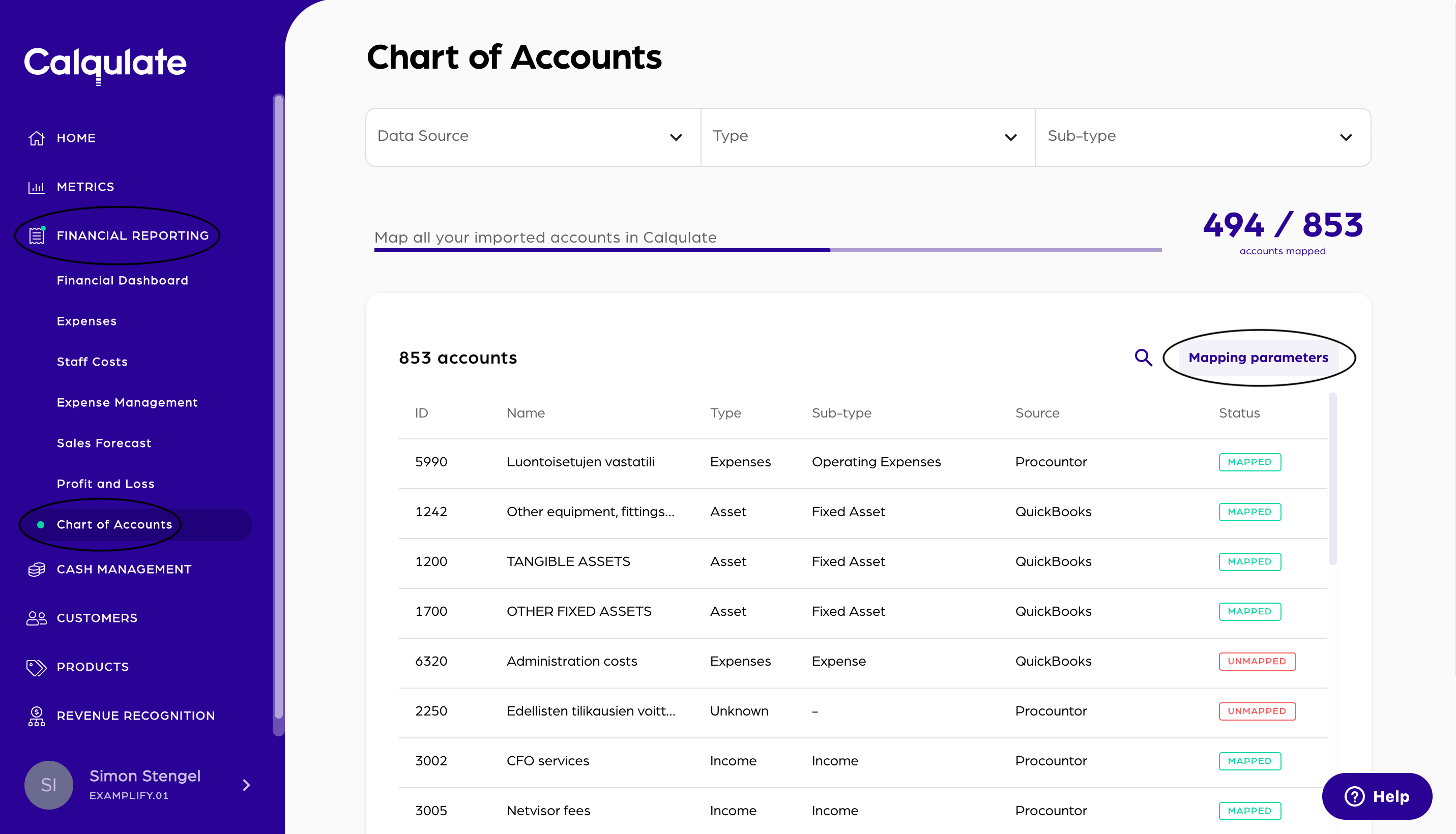Click the accounts mapped progress bar
This screenshot has width=1456, height=834.
click(768, 250)
